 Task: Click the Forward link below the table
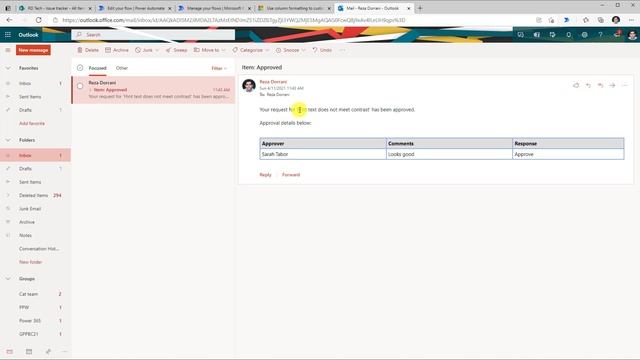(x=291, y=175)
